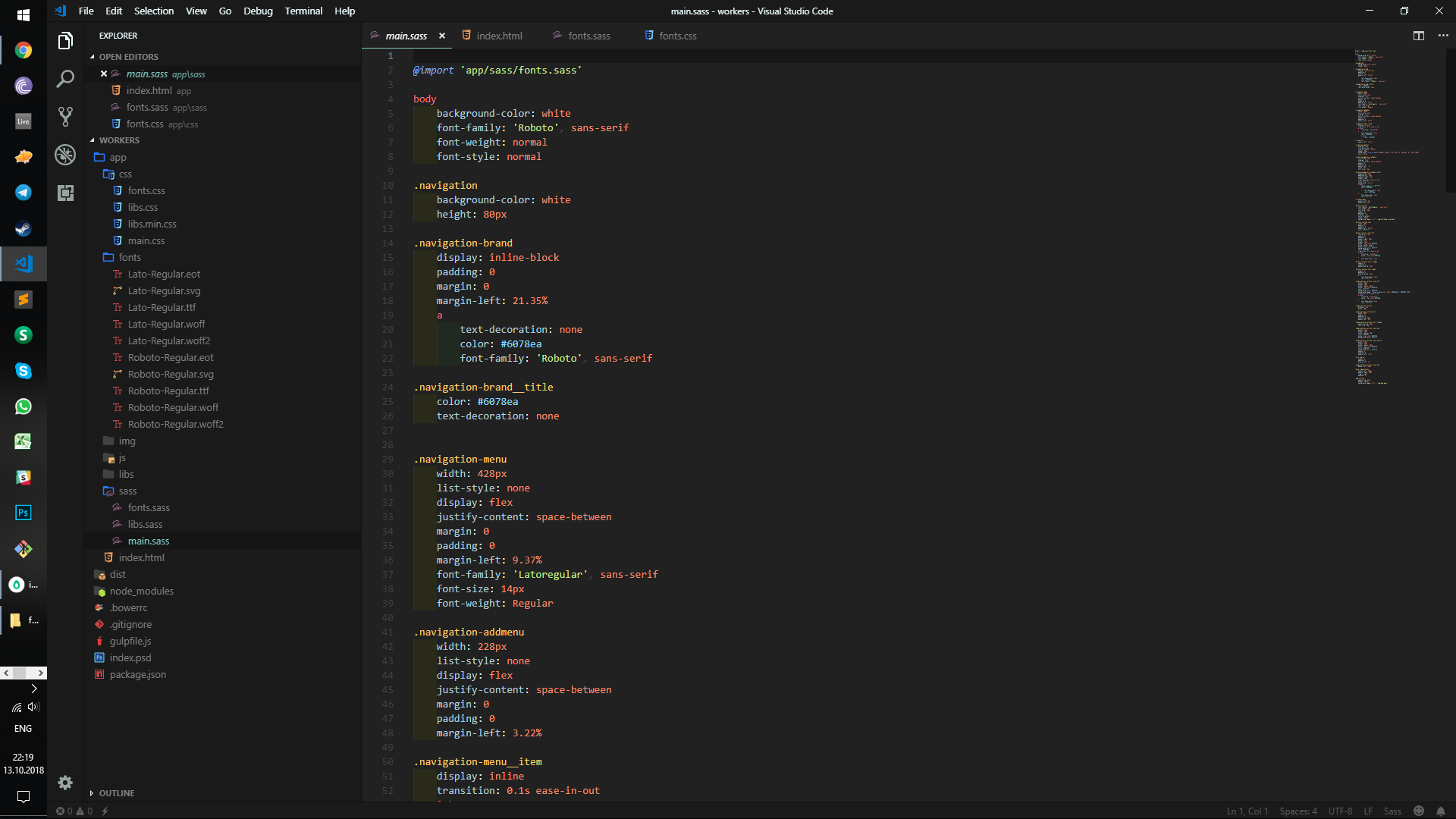This screenshot has width=1456, height=819.
Task: Open notifications bell in status bar
Action: click(1441, 811)
